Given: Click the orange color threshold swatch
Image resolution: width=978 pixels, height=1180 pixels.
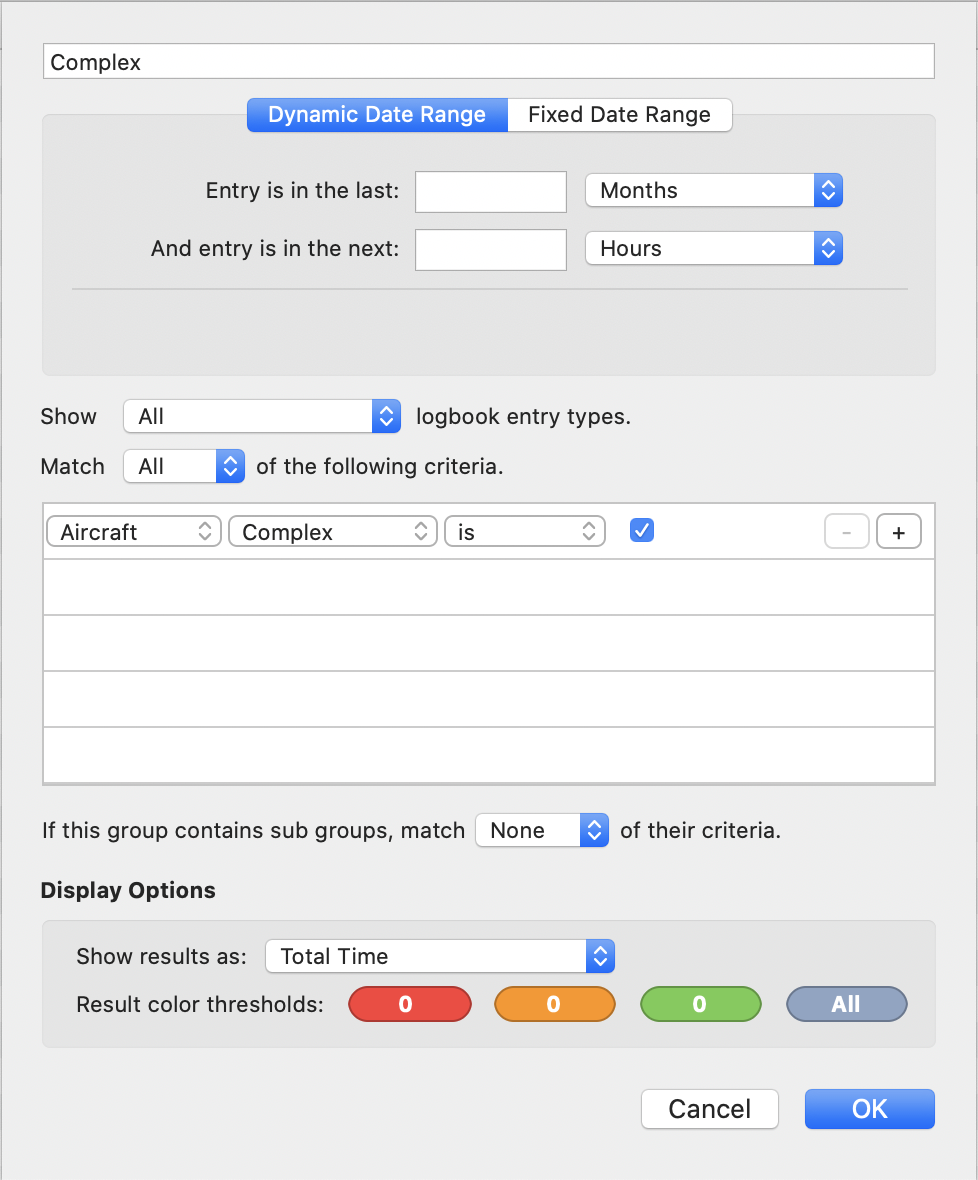Looking at the screenshot, I should [554, 1004].
